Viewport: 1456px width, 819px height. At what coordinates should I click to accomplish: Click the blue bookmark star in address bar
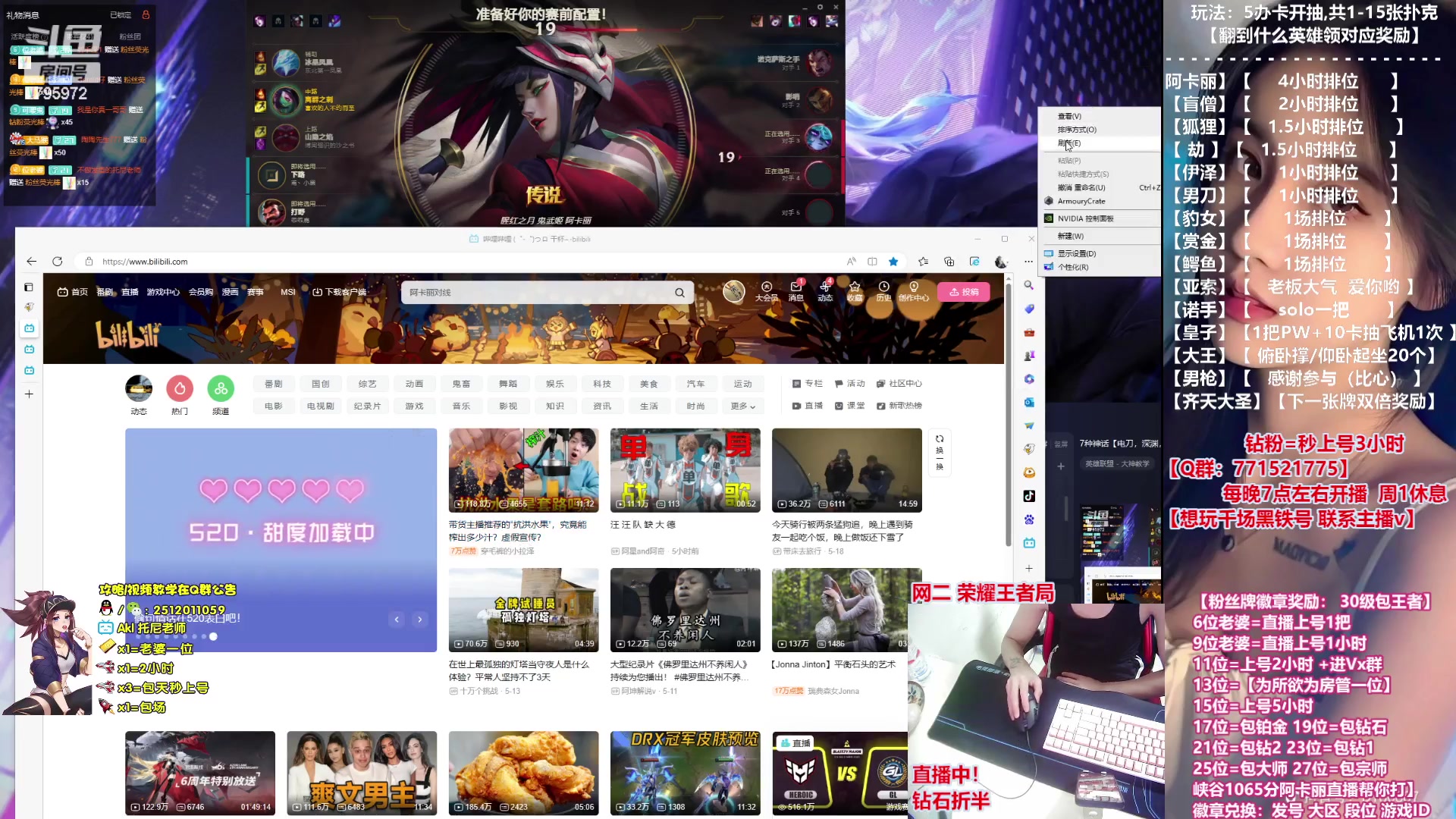(893, 262)
